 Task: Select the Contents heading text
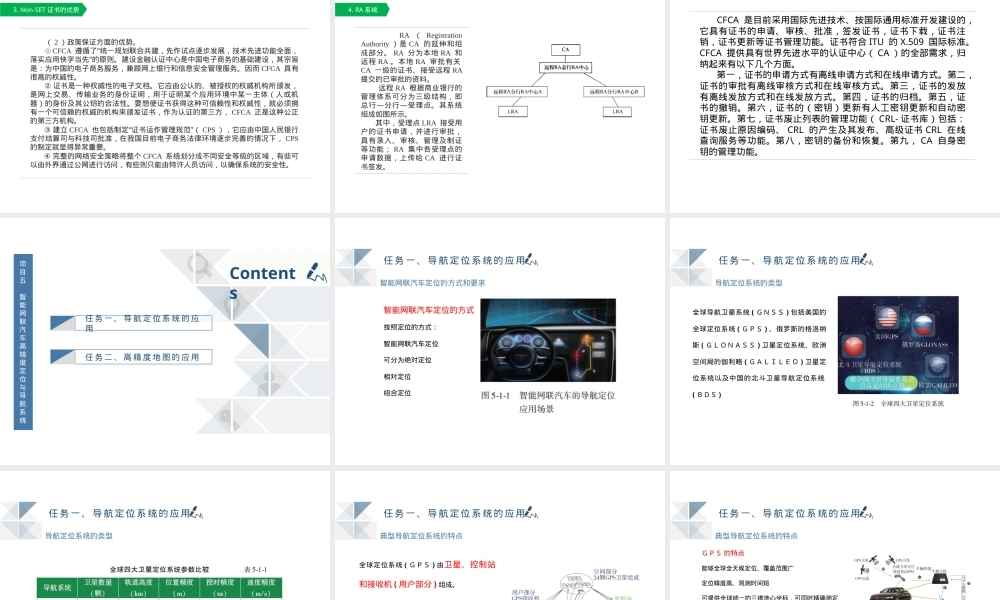tap(262, 282)
